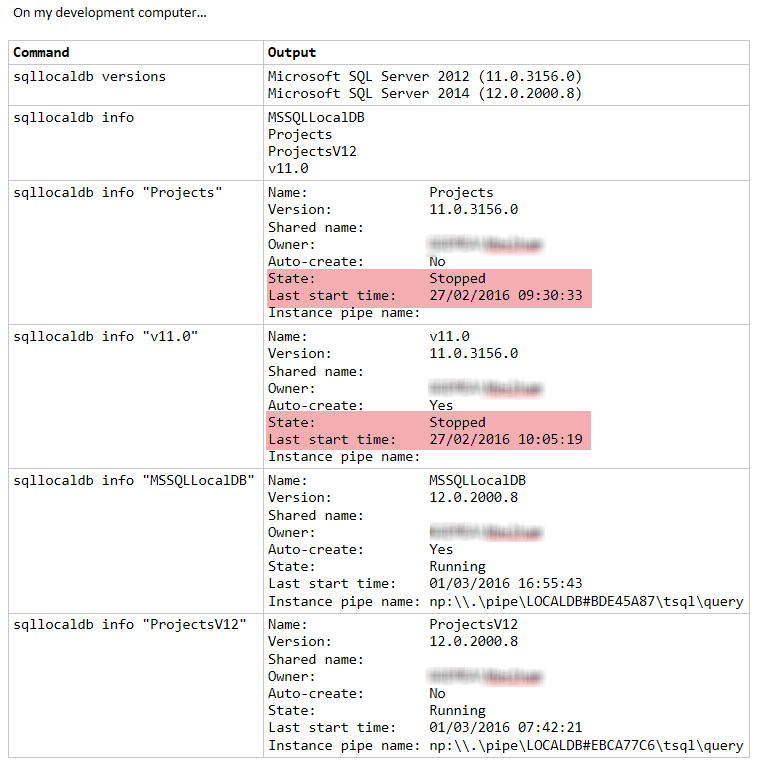Viewport: 758px width, 765px height.
Task: Click the Auto-create Yes value for v11.0
Action: 441,405
